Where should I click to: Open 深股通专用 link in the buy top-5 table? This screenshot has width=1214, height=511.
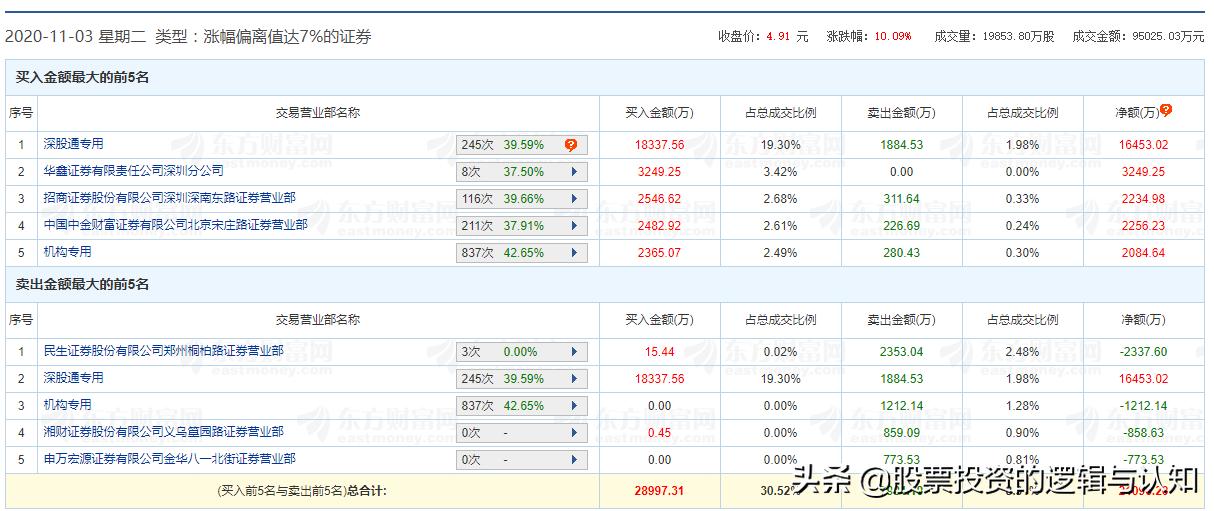[x=73, y=144]
